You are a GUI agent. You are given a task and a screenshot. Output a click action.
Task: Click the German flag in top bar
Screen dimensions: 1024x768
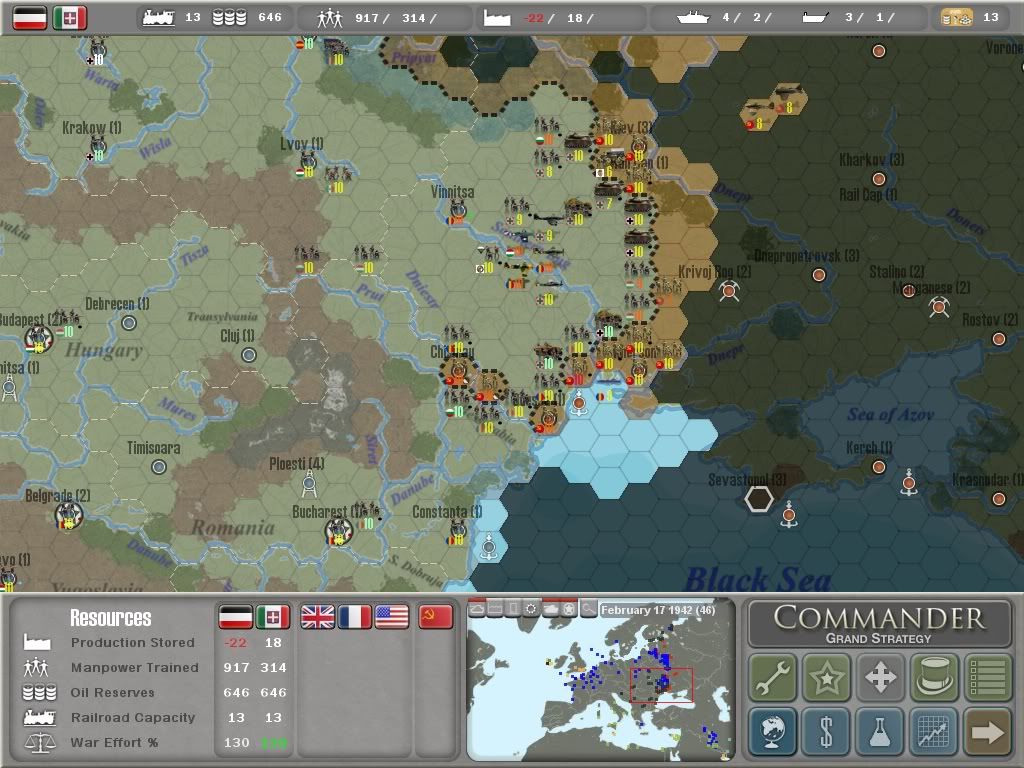[30, 18]
